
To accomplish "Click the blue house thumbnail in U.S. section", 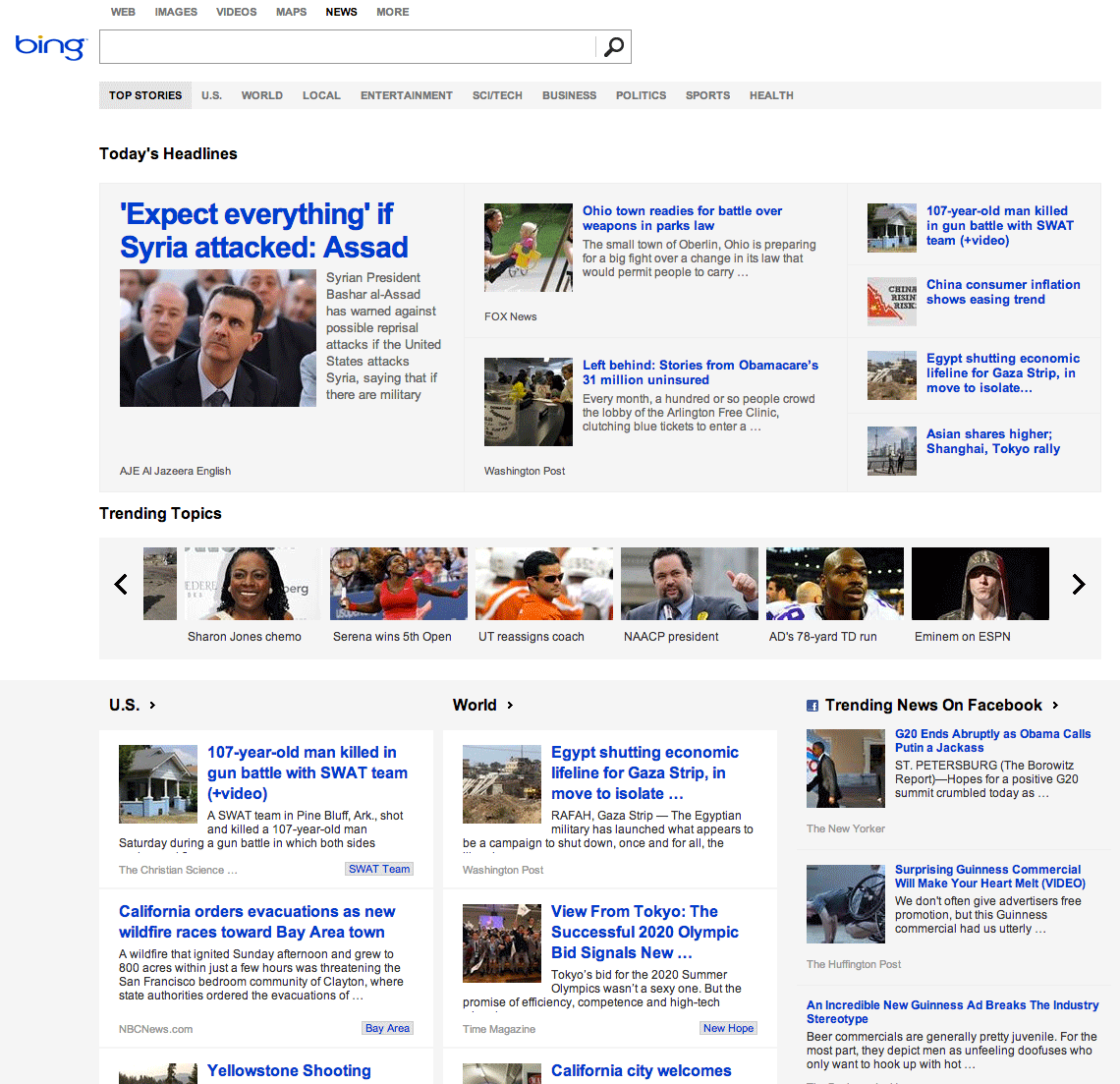I will tap(158, 784).
